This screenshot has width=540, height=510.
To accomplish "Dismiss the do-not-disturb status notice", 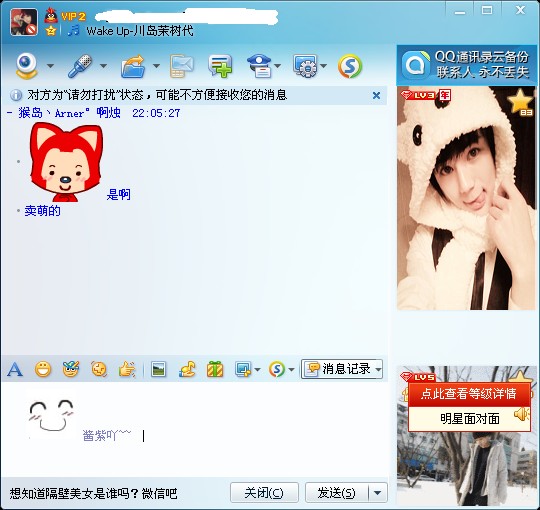I will (376, 95).
